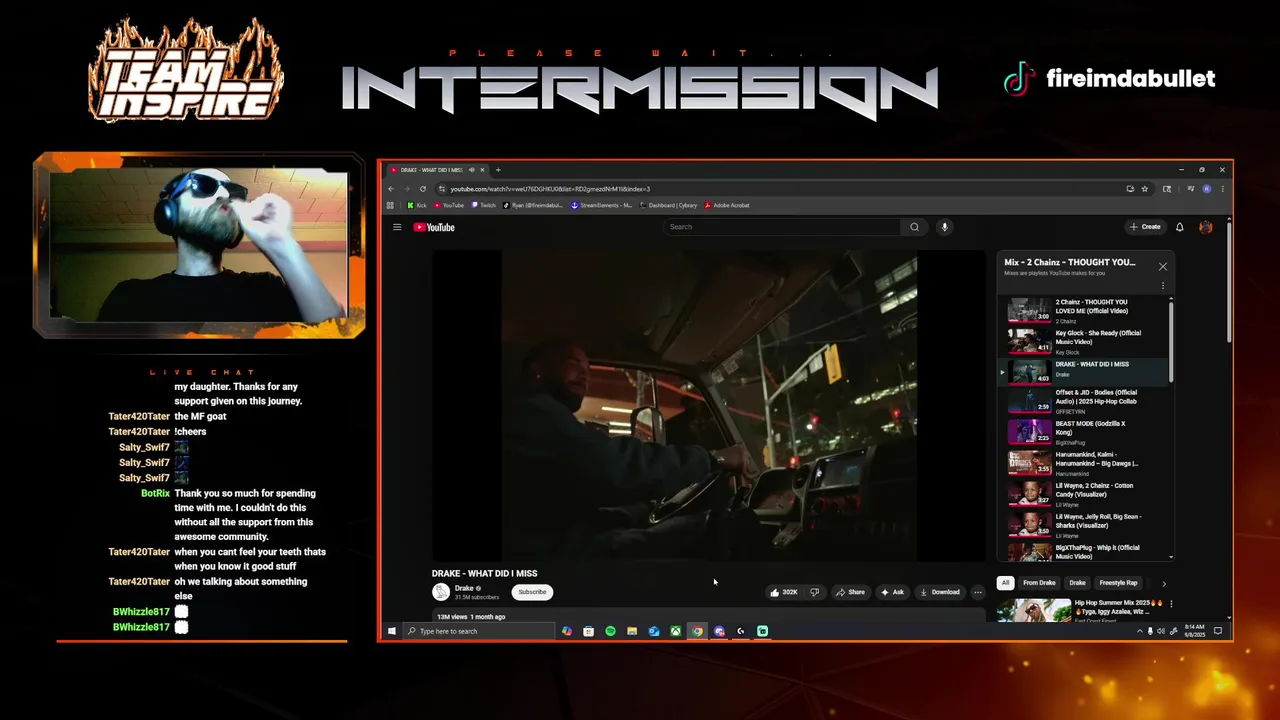This screenshot has height=720, width=1280.
Task: Open options for Hip Hop Summer Mix video
Action: pyautogui.click(x=1171, y=604)
